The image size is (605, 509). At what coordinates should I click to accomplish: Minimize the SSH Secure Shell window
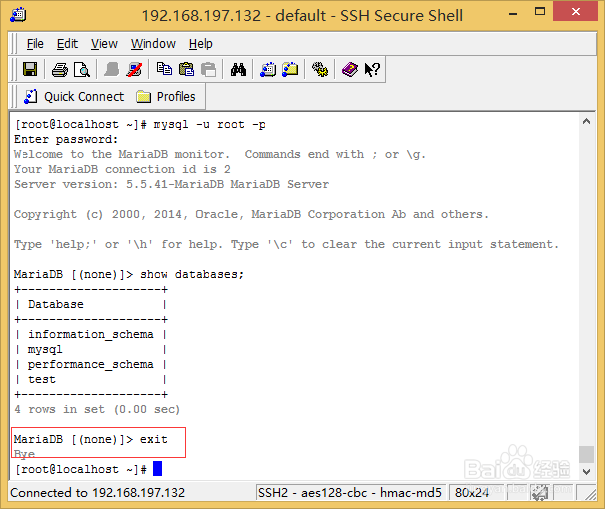click(513, 14)
